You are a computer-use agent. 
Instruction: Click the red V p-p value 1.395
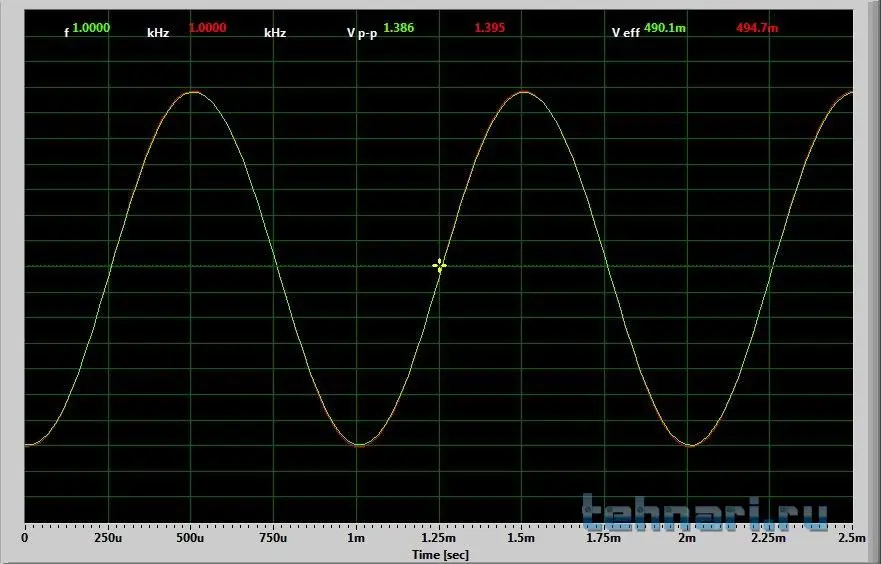pos(490,28)
